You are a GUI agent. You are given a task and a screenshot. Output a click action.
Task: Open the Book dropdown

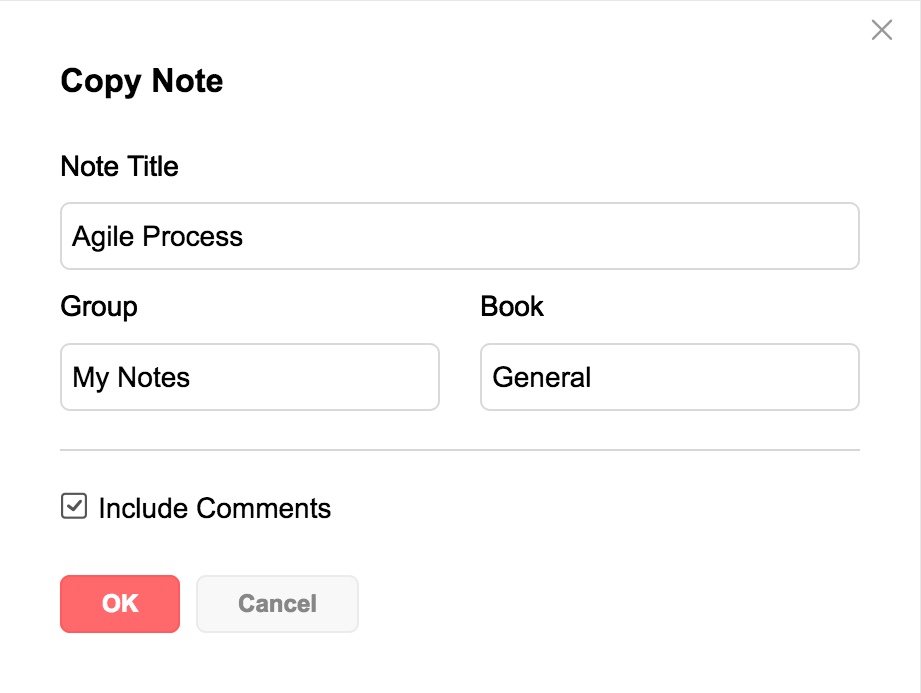(x=670, y=377)
